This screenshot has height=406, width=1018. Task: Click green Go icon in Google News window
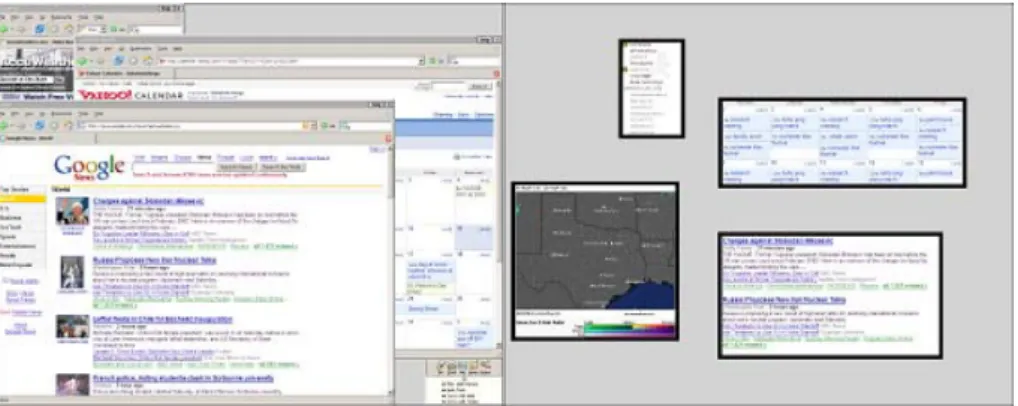click(323, 125)
